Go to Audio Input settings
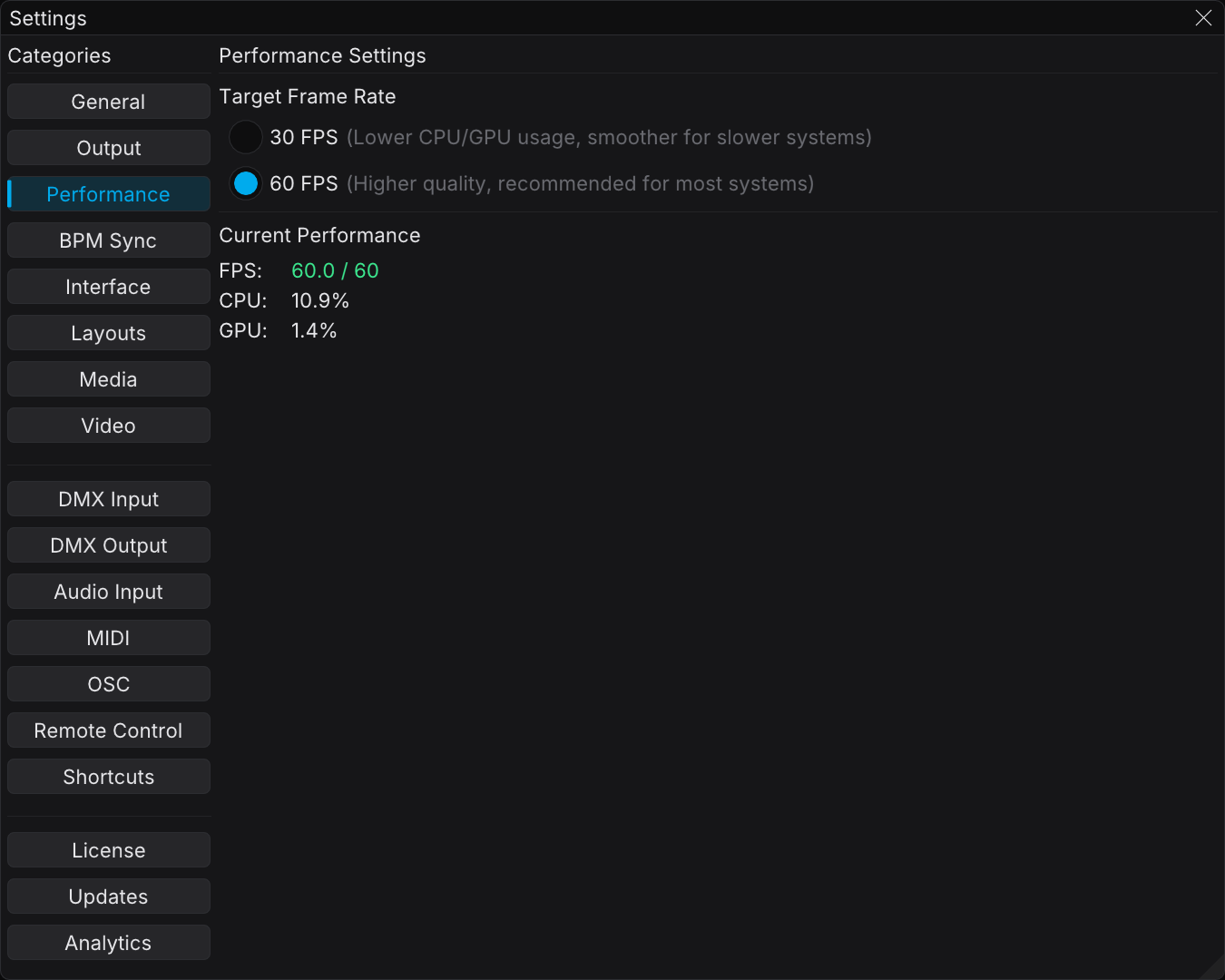Viewport: 1225px width, 980px height. tap(109, 592)
